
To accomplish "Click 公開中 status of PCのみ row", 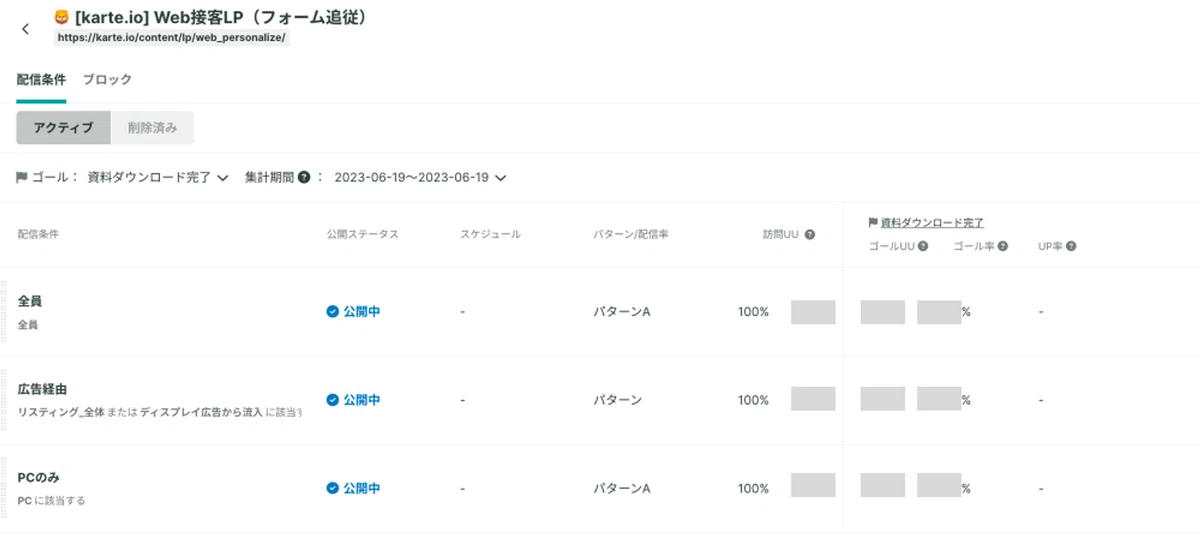I will point(353,489).
